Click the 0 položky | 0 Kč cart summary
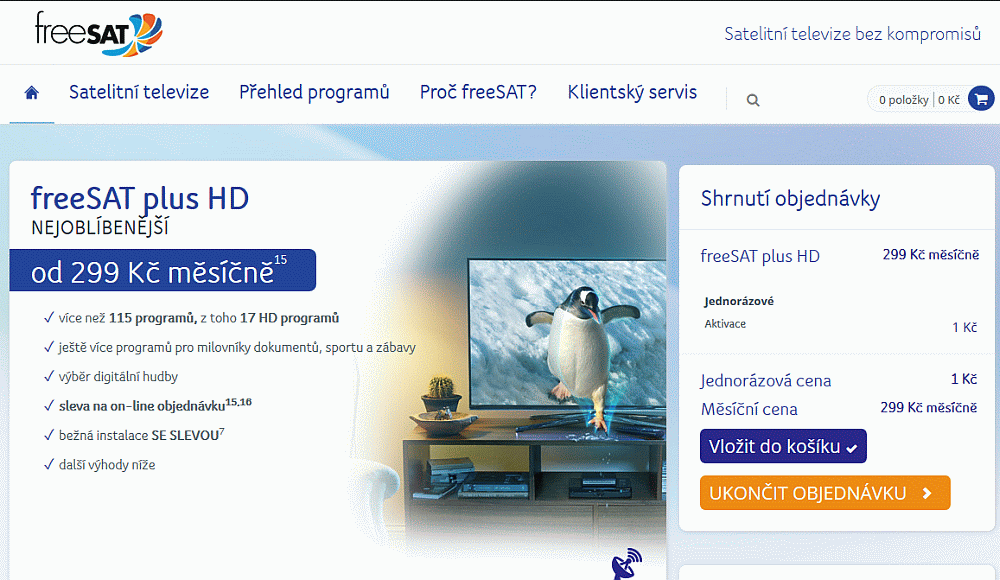The width and height of the screenshot is (1000, 580). [918, 100]
